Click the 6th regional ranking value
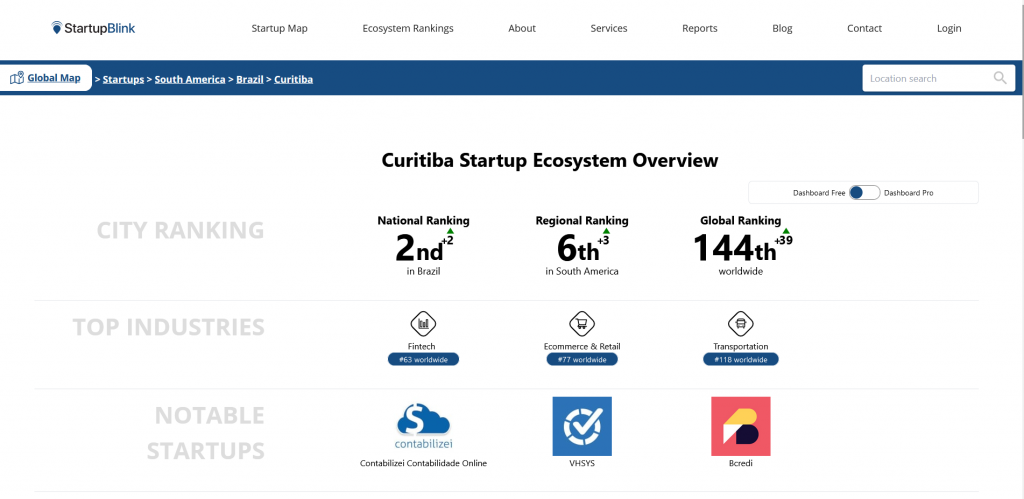 click(578, 250)
